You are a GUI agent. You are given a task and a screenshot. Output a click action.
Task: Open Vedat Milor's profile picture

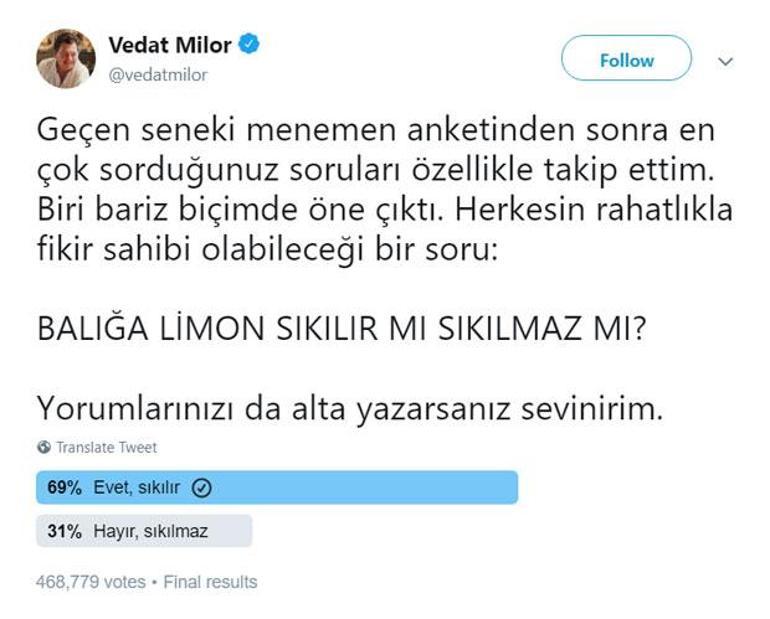pyautogui.click(x=66, y=59)
